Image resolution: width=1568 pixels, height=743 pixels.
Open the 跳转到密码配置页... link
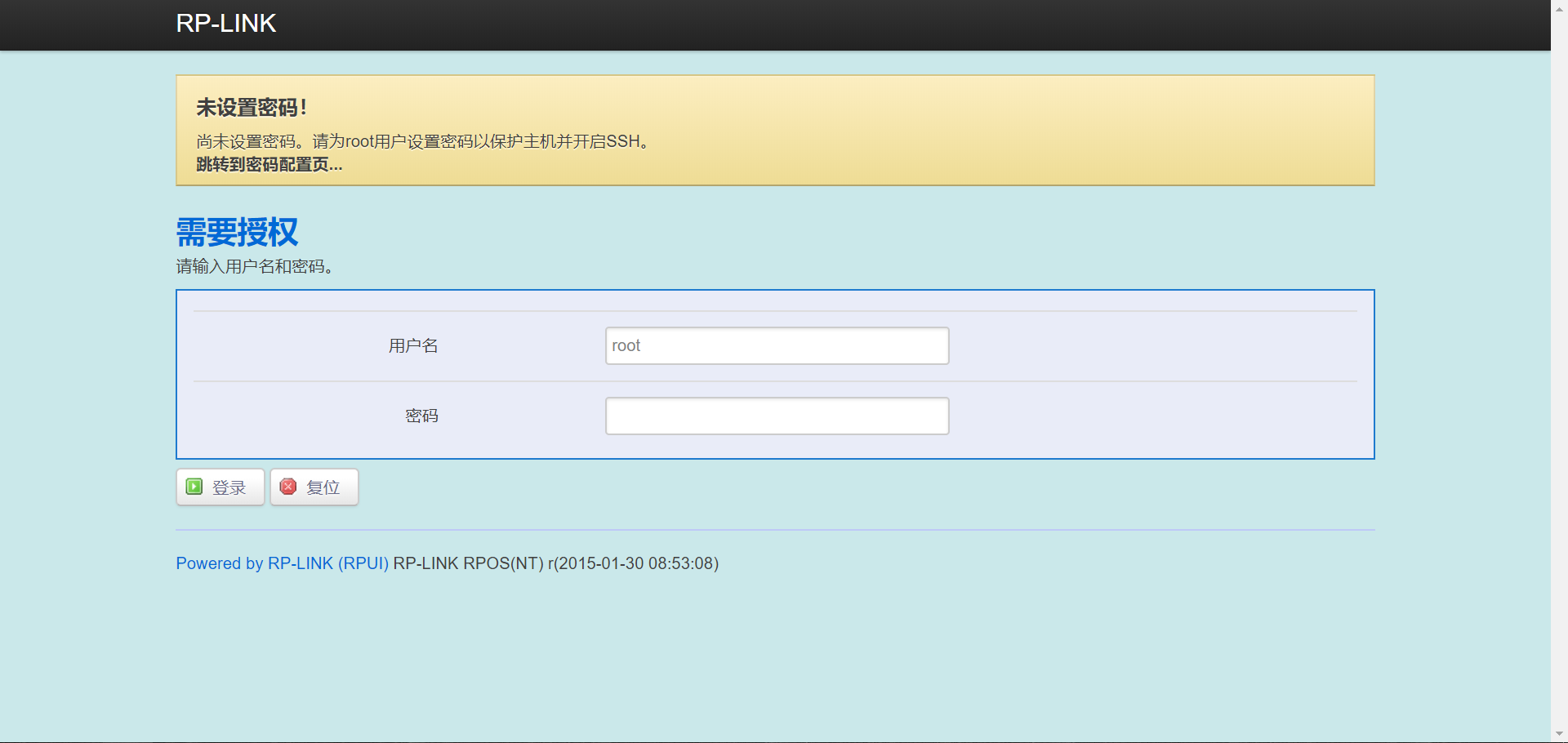[x=269, y=164]
